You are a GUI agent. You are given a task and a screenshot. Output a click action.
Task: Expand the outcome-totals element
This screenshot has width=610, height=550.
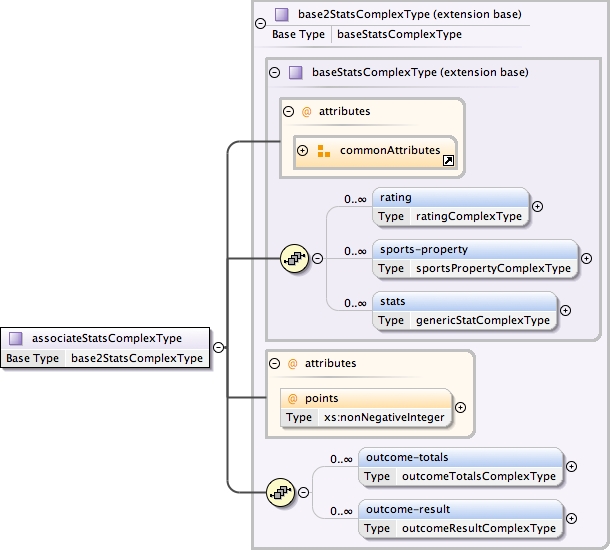pyautogui.click(x=571, y=466)
